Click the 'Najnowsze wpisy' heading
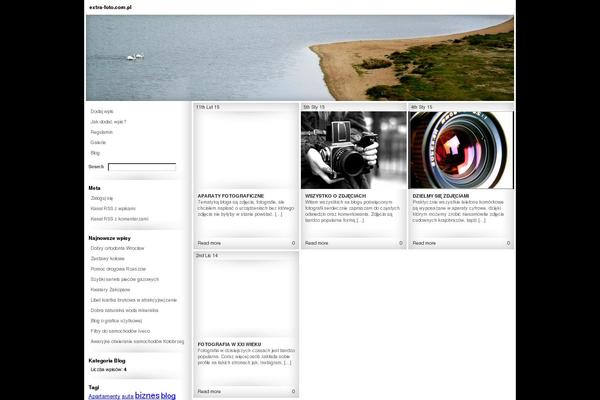This screenshot has width=600, height=400. coord(109,238)
